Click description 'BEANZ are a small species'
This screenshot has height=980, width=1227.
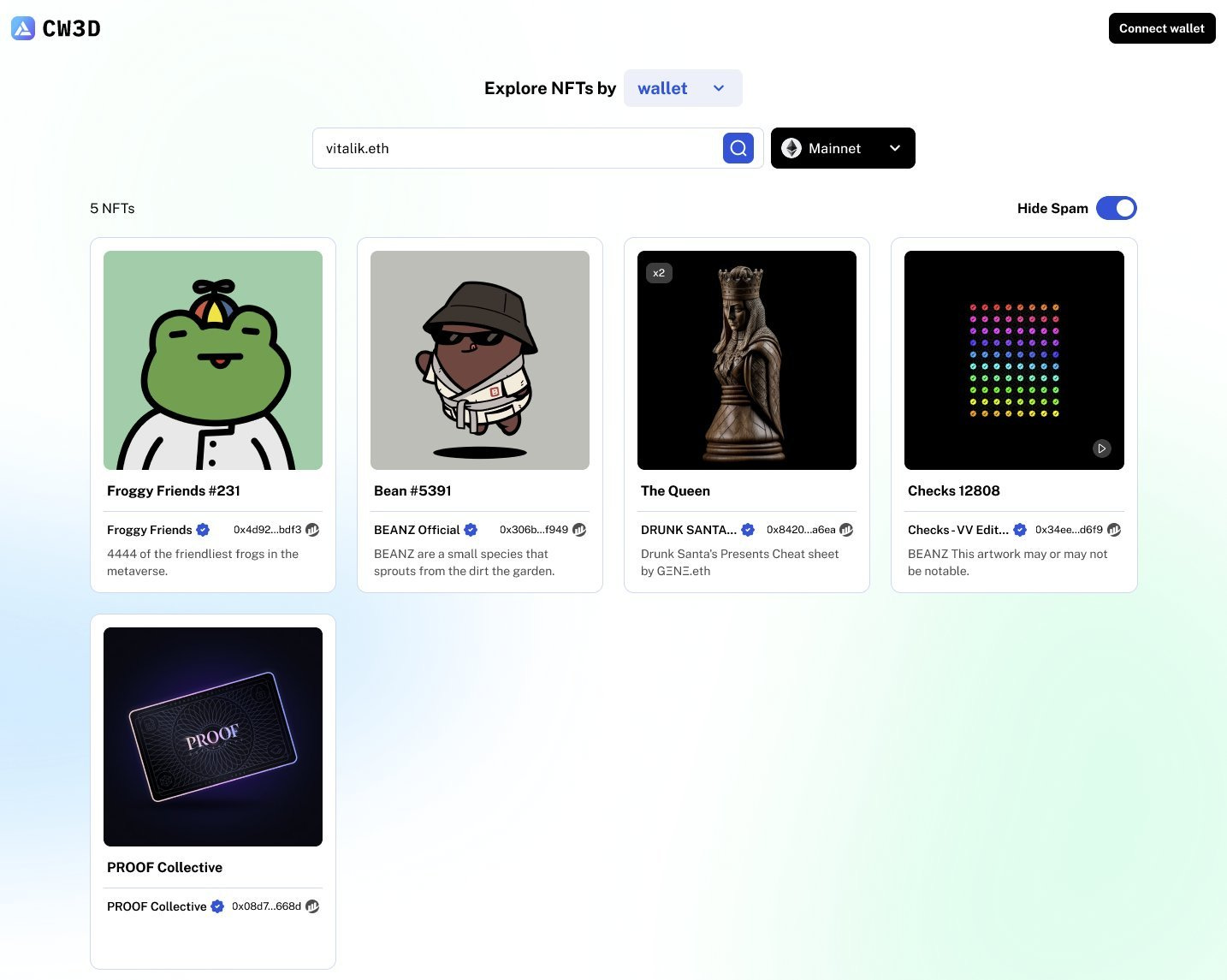click(465, 562)
